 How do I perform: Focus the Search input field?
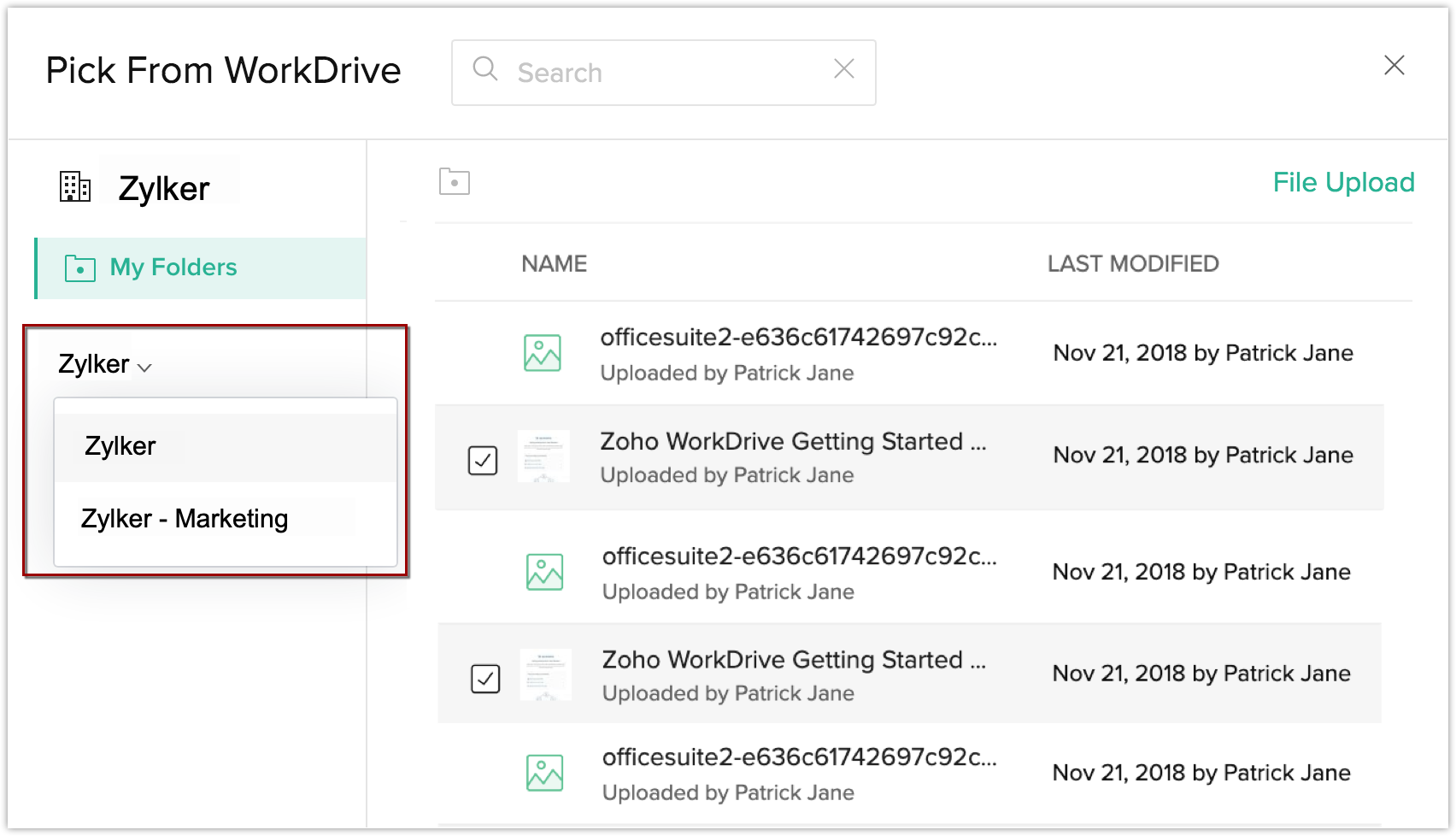pyautogui.click(x=664, y=73)
